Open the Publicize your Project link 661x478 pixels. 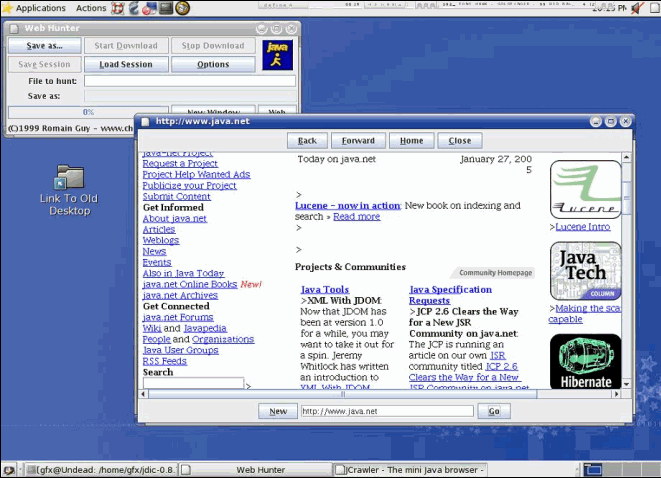point(190,185)
